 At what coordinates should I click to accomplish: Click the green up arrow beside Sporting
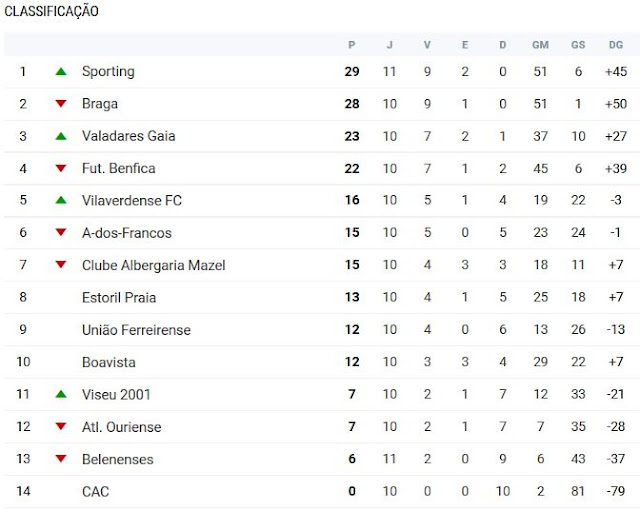click(61, 71)
